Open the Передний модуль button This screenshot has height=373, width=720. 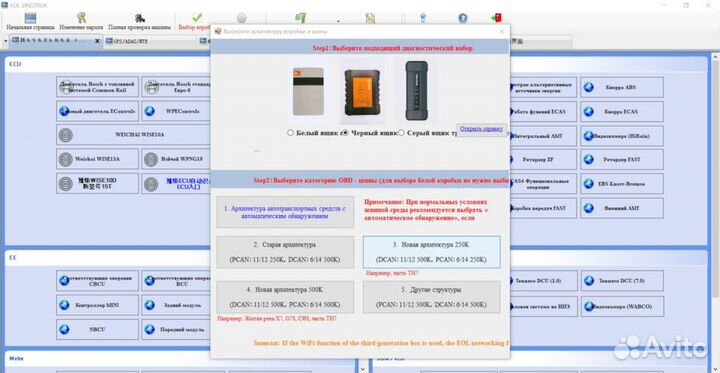pyautogui.click(x=176, y=329)
